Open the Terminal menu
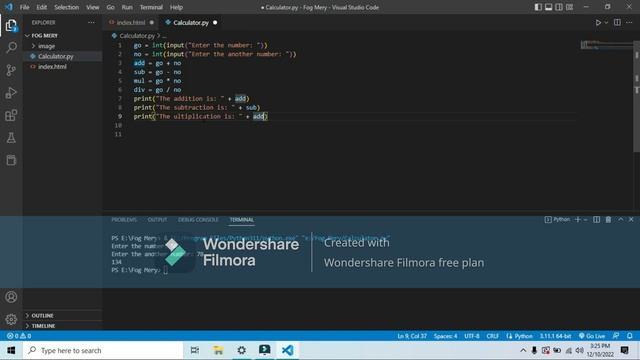640x360 pixels. [x=151, y=7]
